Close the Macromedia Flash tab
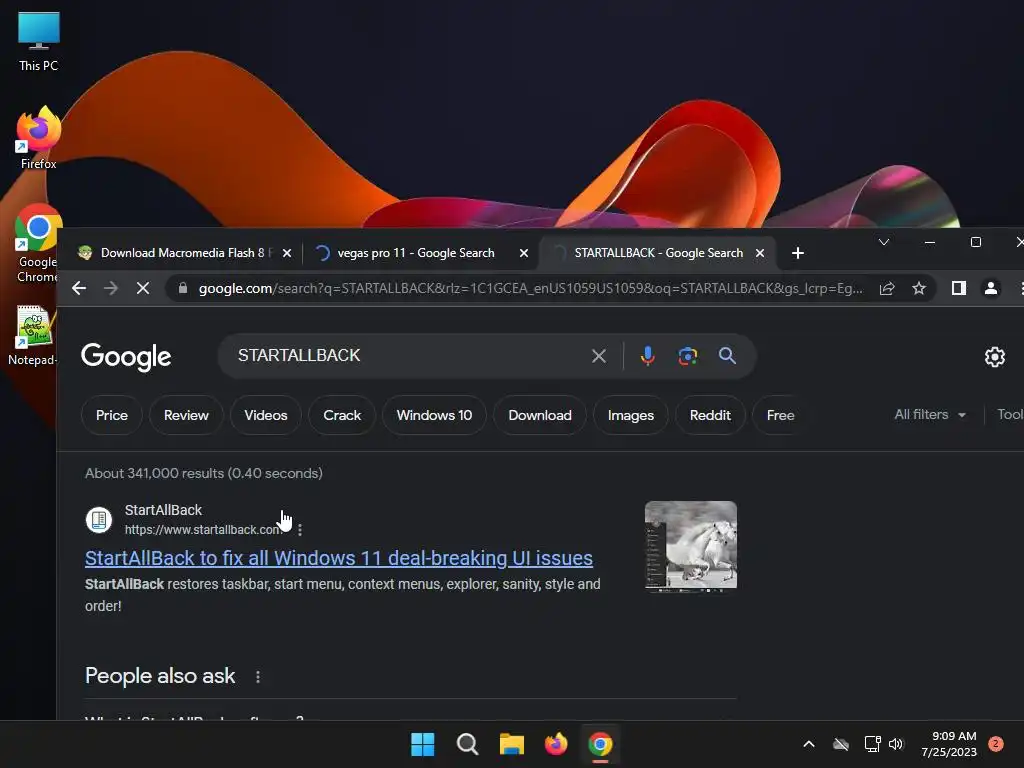 pos(287,253)
